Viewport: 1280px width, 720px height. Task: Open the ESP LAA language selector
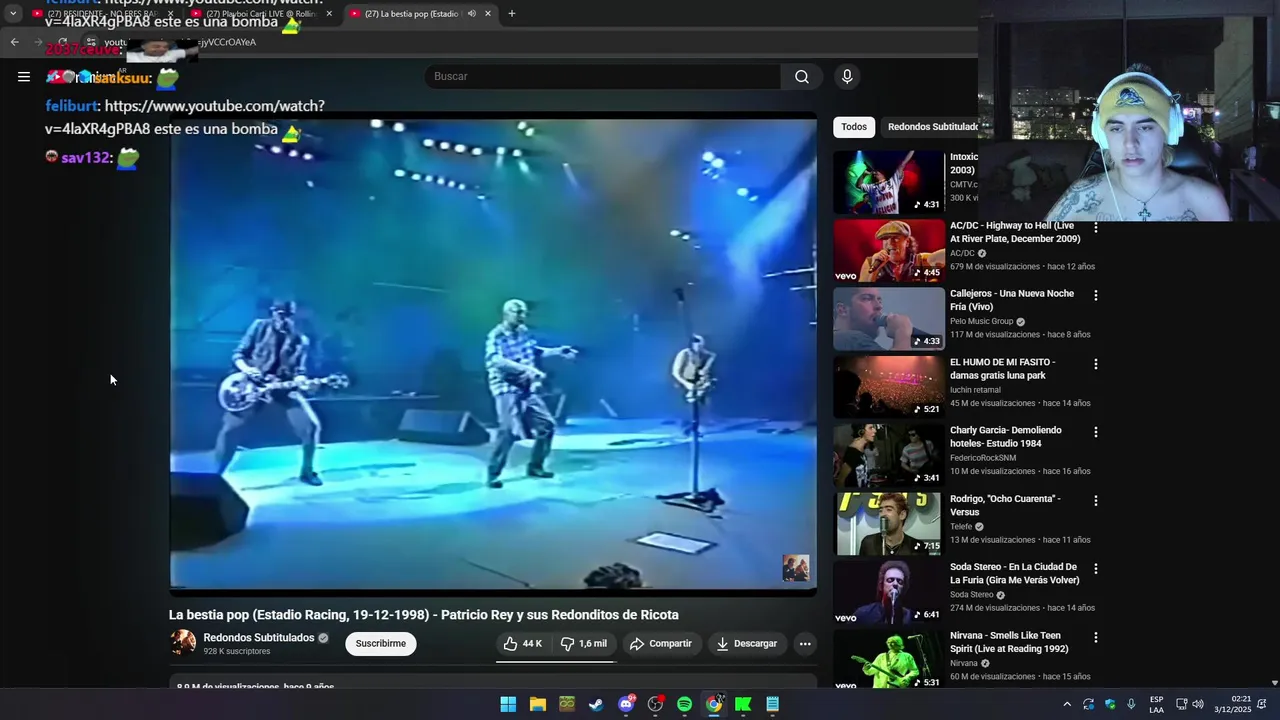(1156, 704)
